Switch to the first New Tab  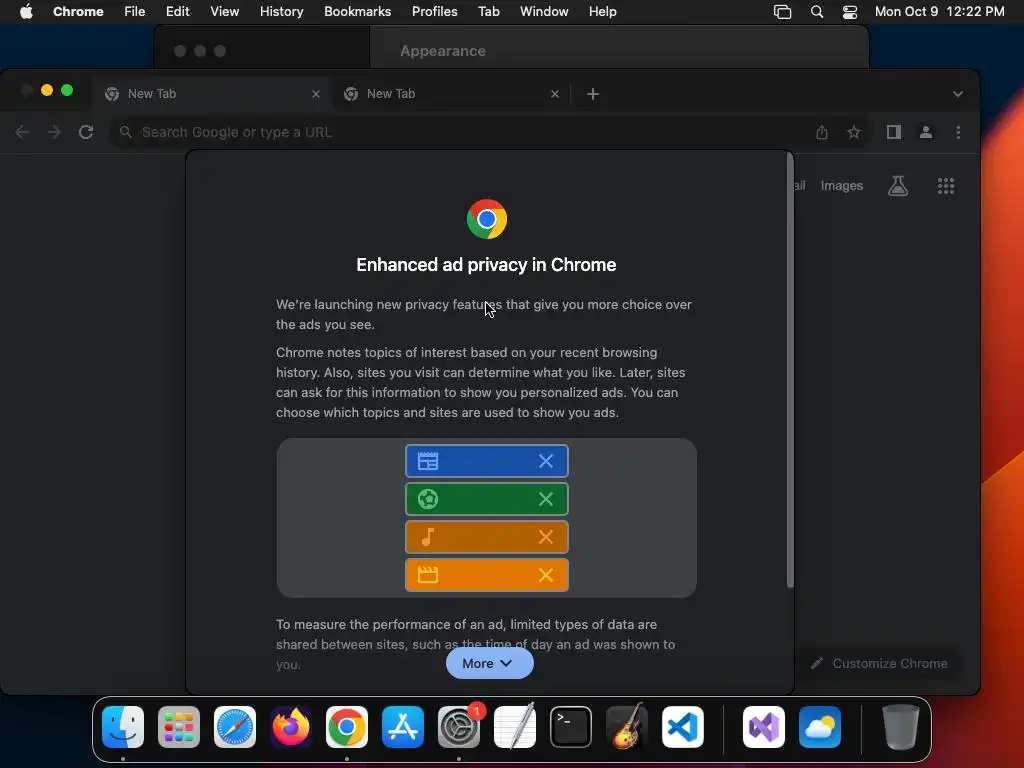(212, 94)
